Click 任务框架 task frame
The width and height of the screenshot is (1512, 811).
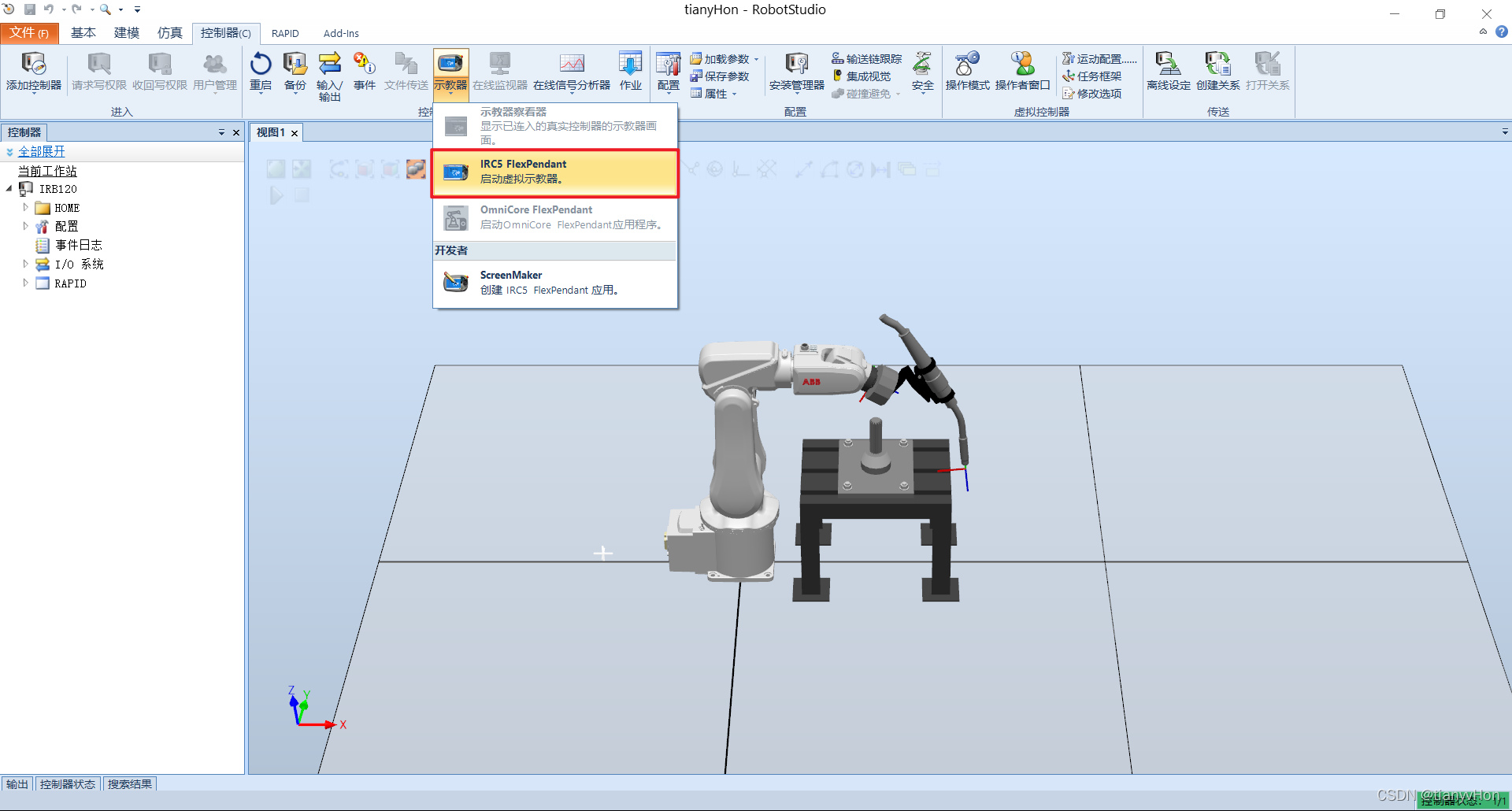(1091, 76)
